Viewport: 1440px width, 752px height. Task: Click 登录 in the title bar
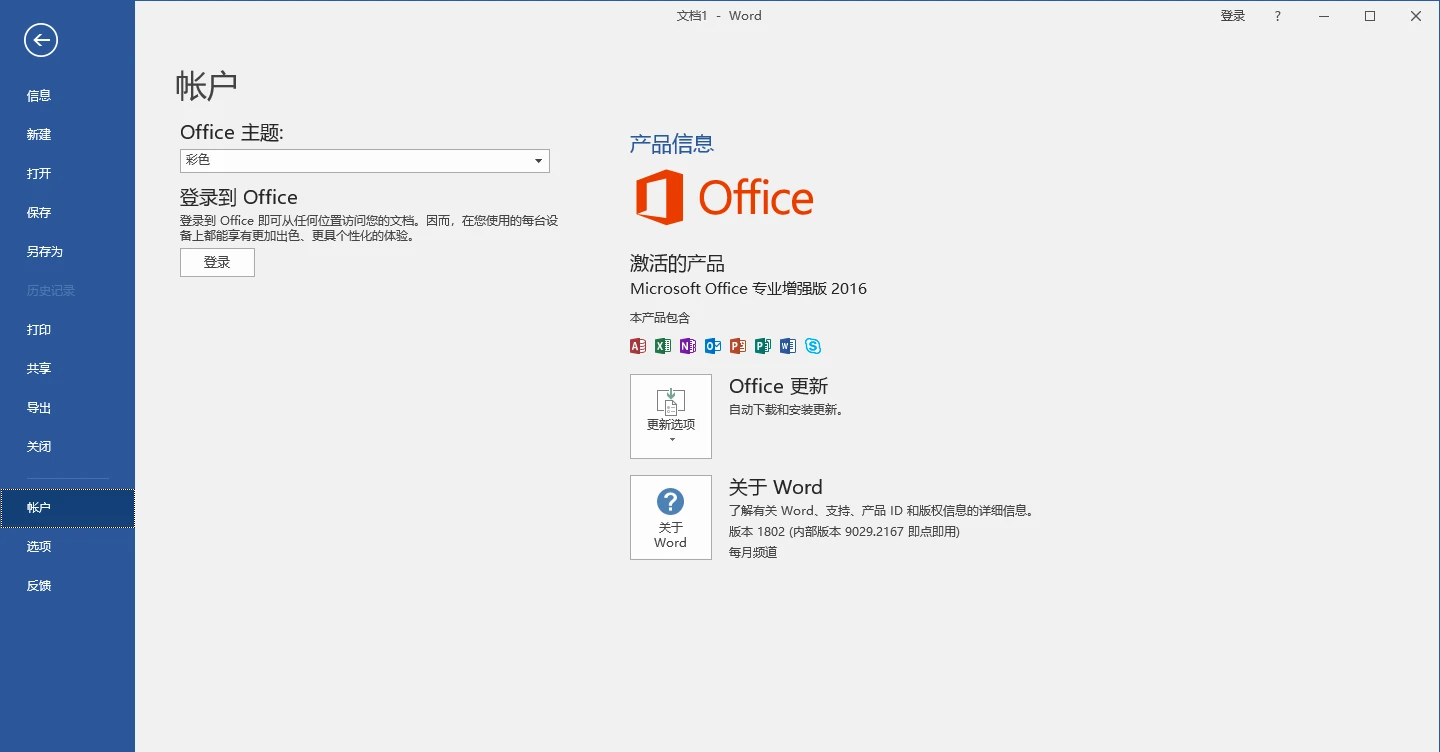(x=1233, y=16)
